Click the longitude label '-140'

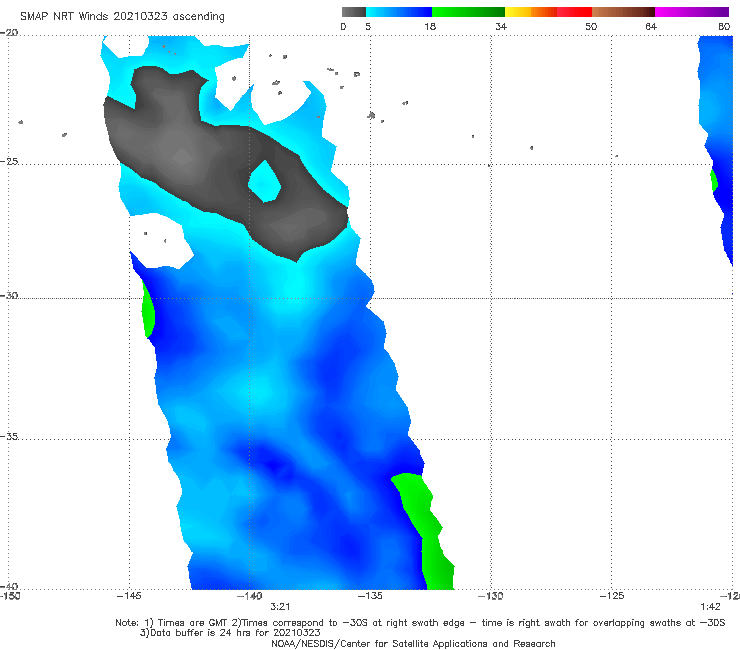pyautogui.click(x=249, y=596)
